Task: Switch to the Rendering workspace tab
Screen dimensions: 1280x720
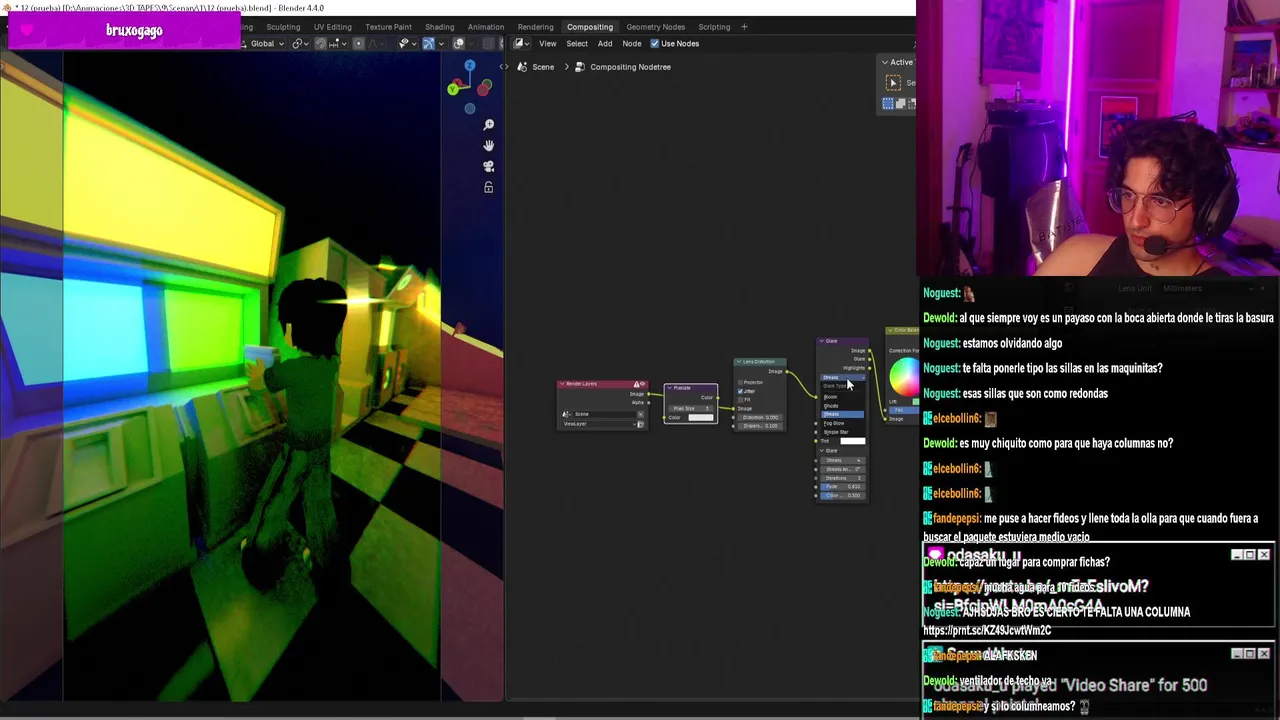Action: [535, 27]
